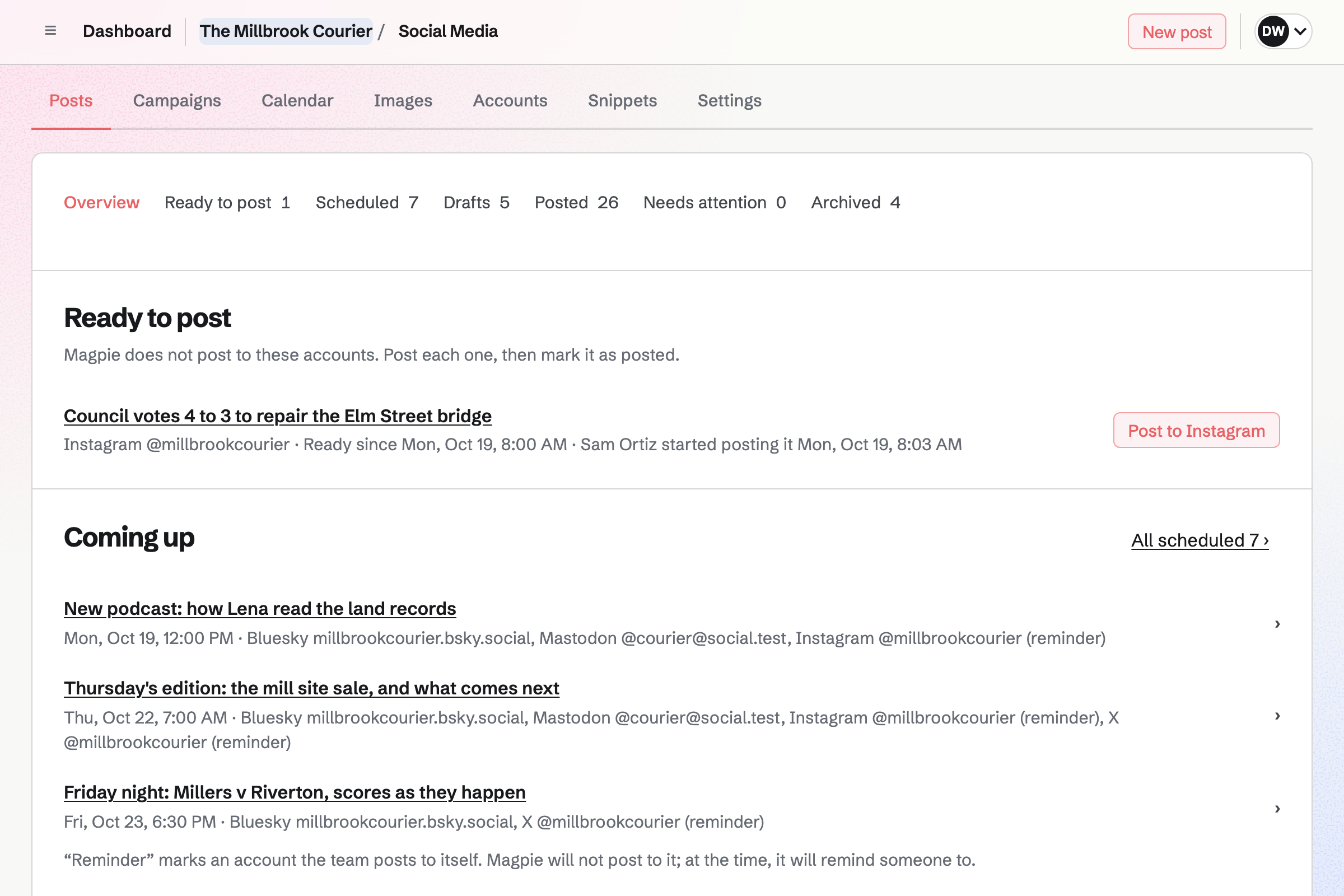Screen dimensions: 1344x896
Task: Open the Accounts tab
Action: [510, 101]
